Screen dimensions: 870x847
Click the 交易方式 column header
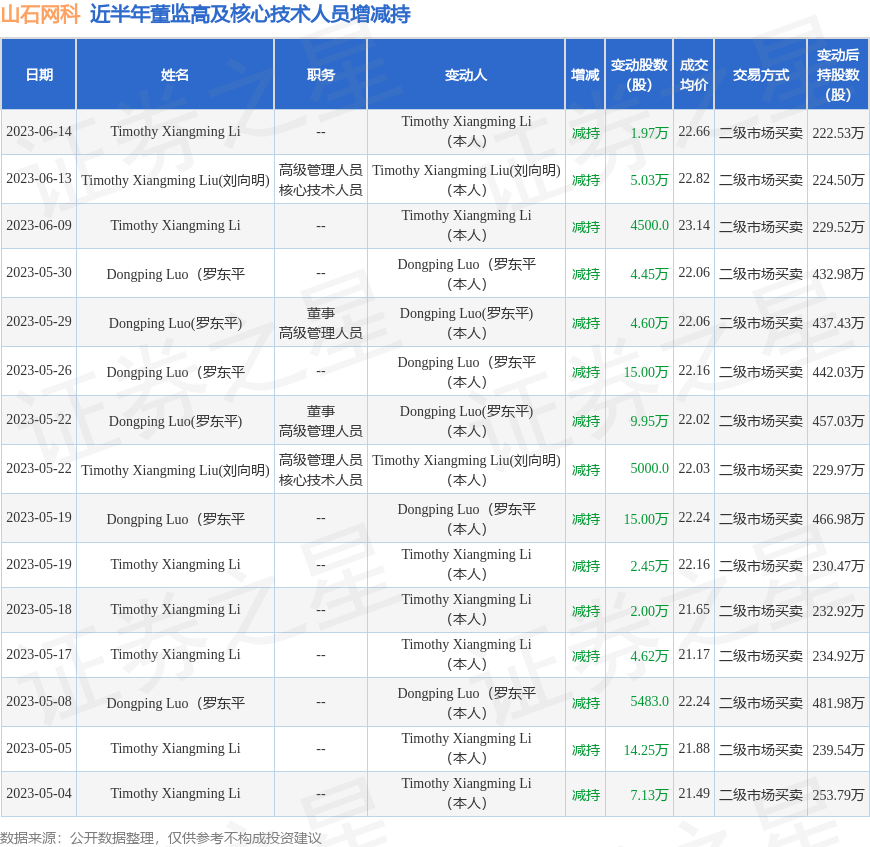pos(761,74)
